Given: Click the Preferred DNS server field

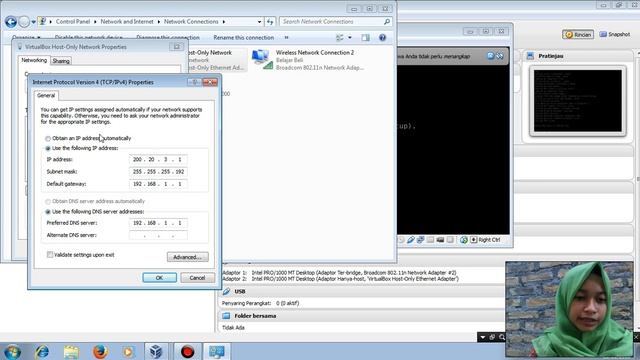Looking at the screenshot, I should click(x=158, y=223).
